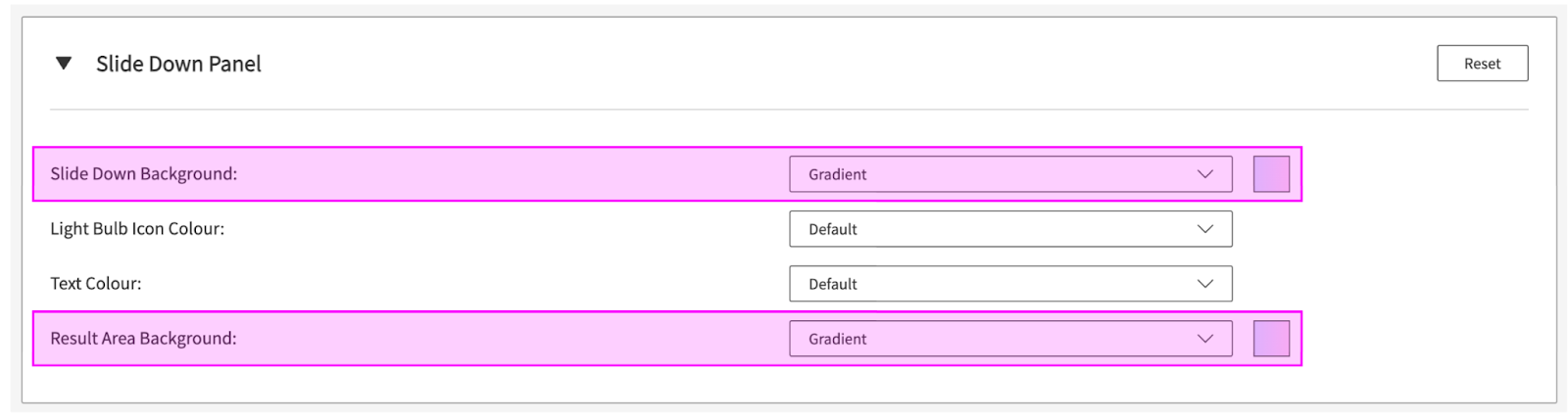Image resolution: width=1568 pixels, height=418 pixels.
Task: Collapse the Slide Down Panel triangle
Action: (x=64, y=64)
